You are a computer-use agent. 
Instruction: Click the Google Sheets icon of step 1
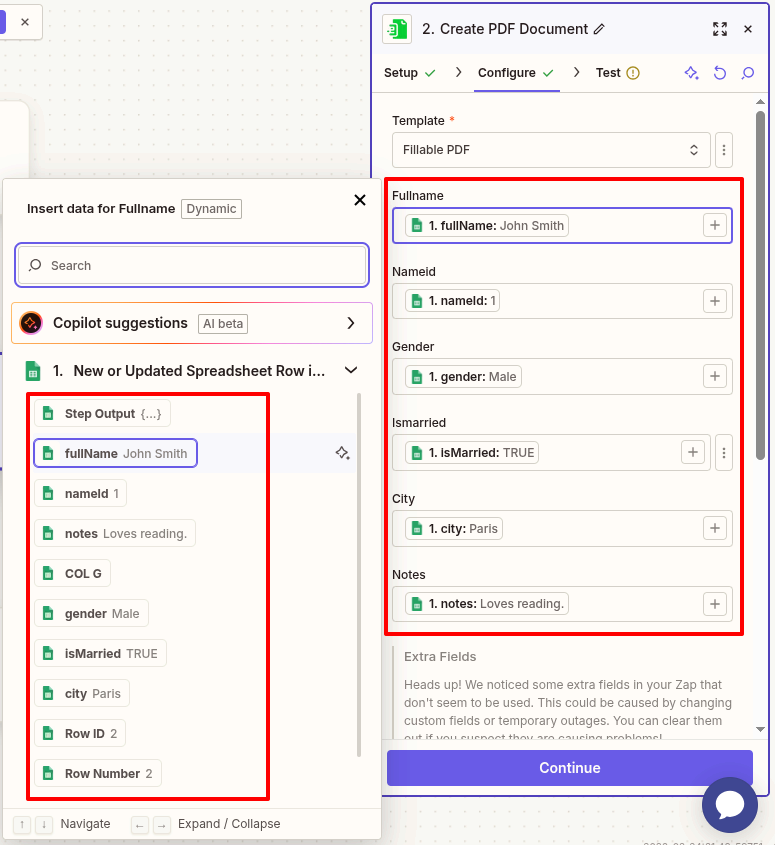click(33, 371)
